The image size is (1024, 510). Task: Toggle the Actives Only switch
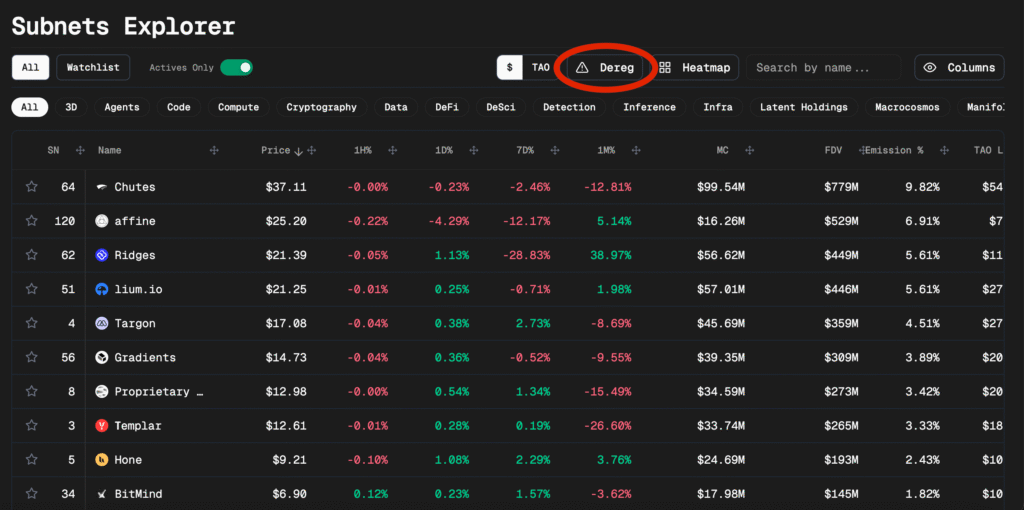pyautogui.click(x=236, y=67)
